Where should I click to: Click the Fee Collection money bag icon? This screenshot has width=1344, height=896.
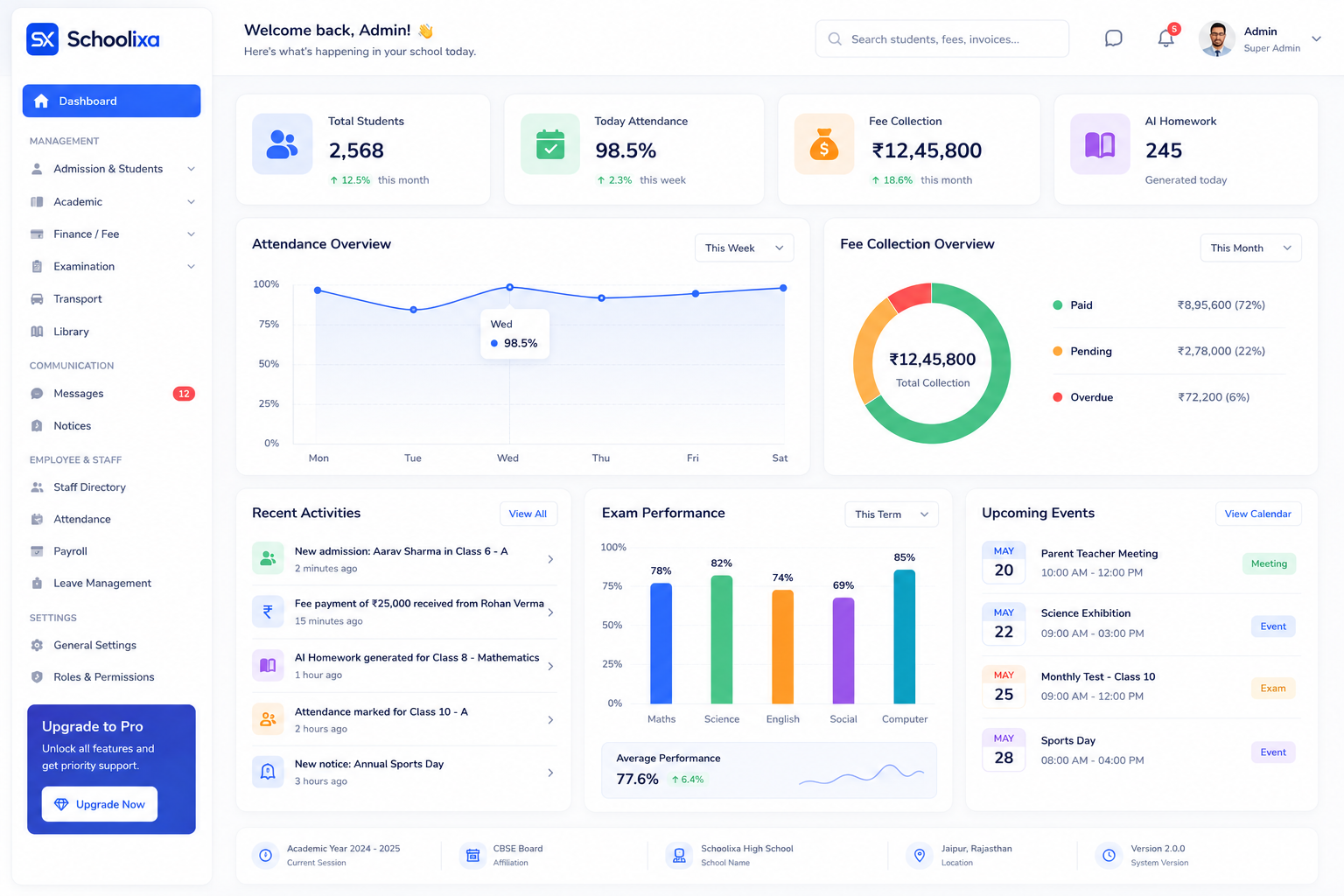pos(823,143)
